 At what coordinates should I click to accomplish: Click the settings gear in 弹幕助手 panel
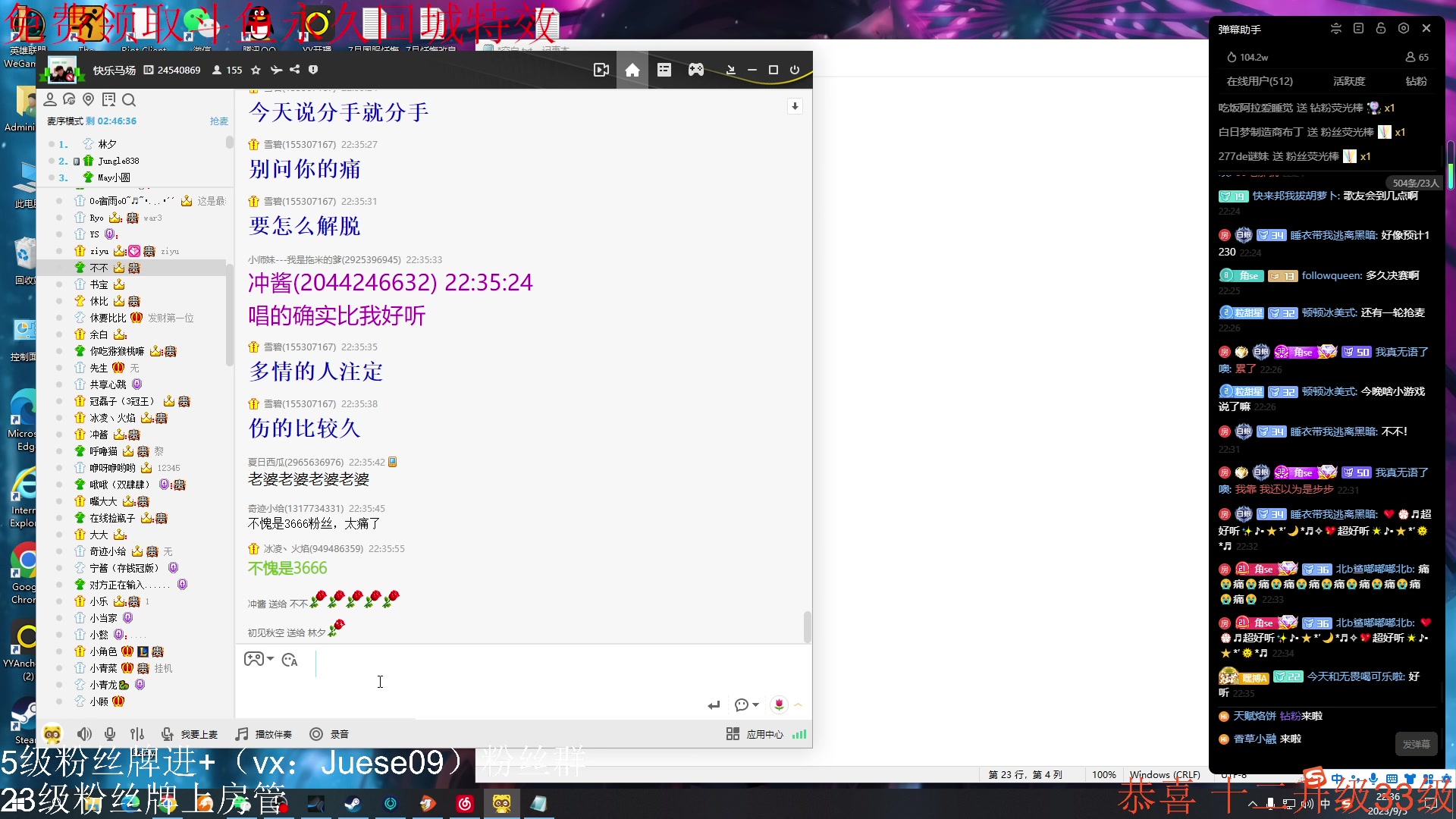tap(1403, 28)
